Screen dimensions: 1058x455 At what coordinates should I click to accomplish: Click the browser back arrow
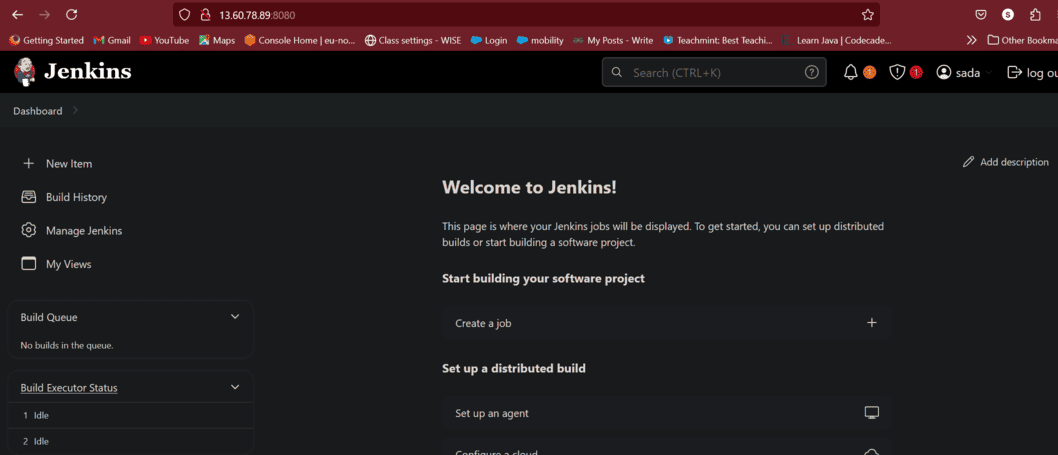coord(18,15)
